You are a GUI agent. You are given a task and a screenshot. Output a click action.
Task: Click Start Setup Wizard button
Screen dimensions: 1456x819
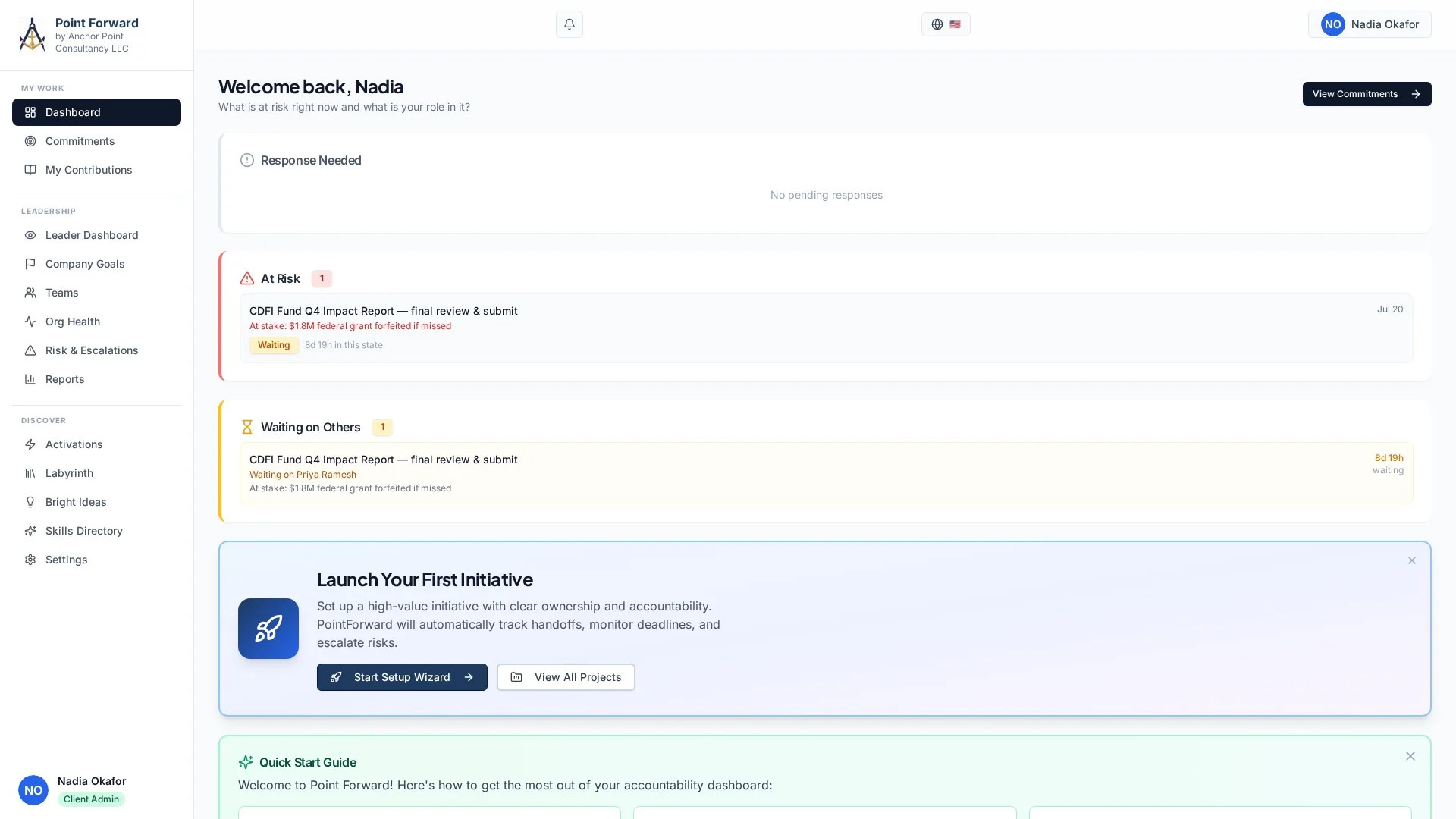[402, 677]
